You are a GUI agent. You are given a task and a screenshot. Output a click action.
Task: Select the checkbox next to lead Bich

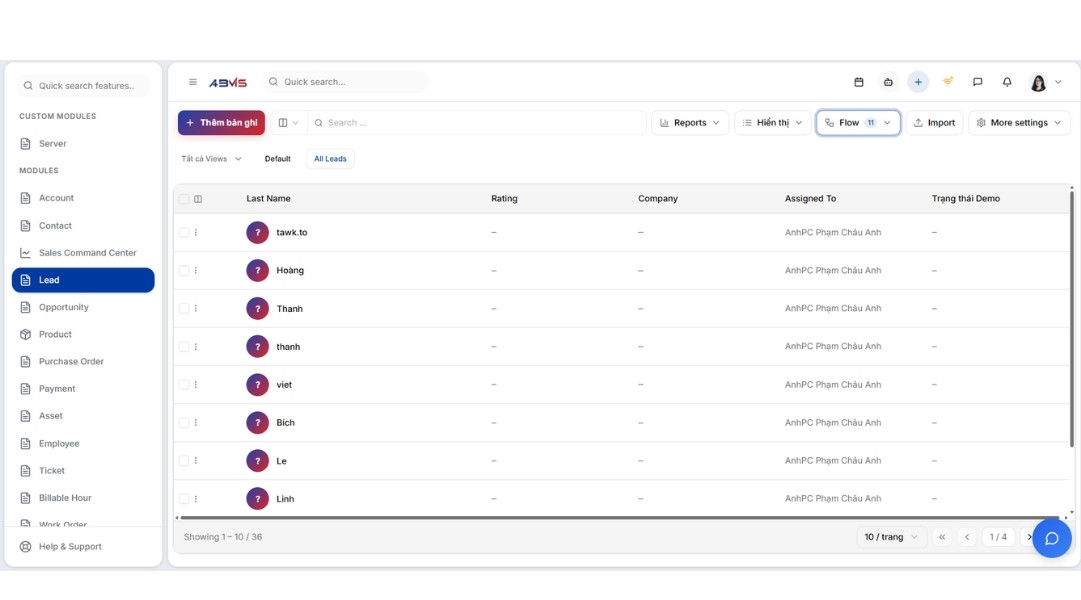[183, 422]
